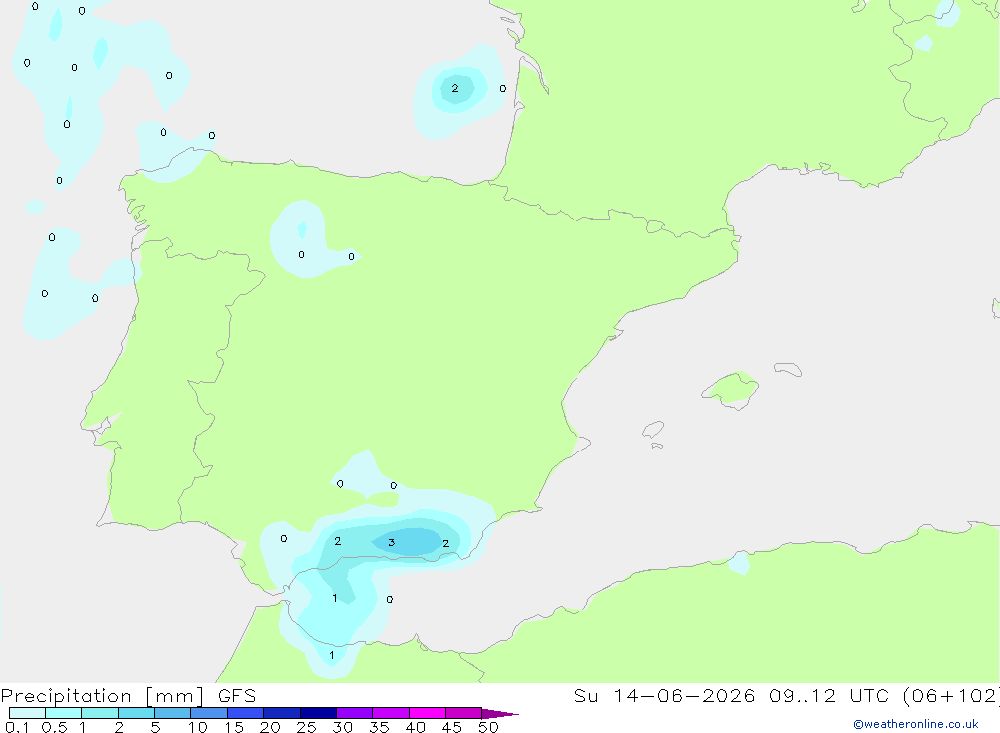
Task: Click the 'Precipitation [mm]' title text
Action: (102, 695)
